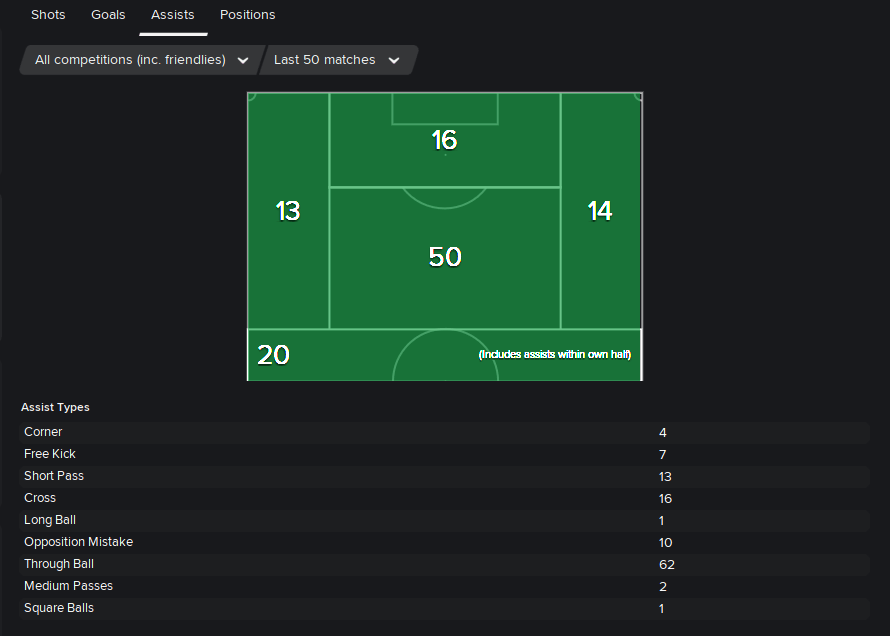Click the chevron on the matches filter

[x=394, y=60]
